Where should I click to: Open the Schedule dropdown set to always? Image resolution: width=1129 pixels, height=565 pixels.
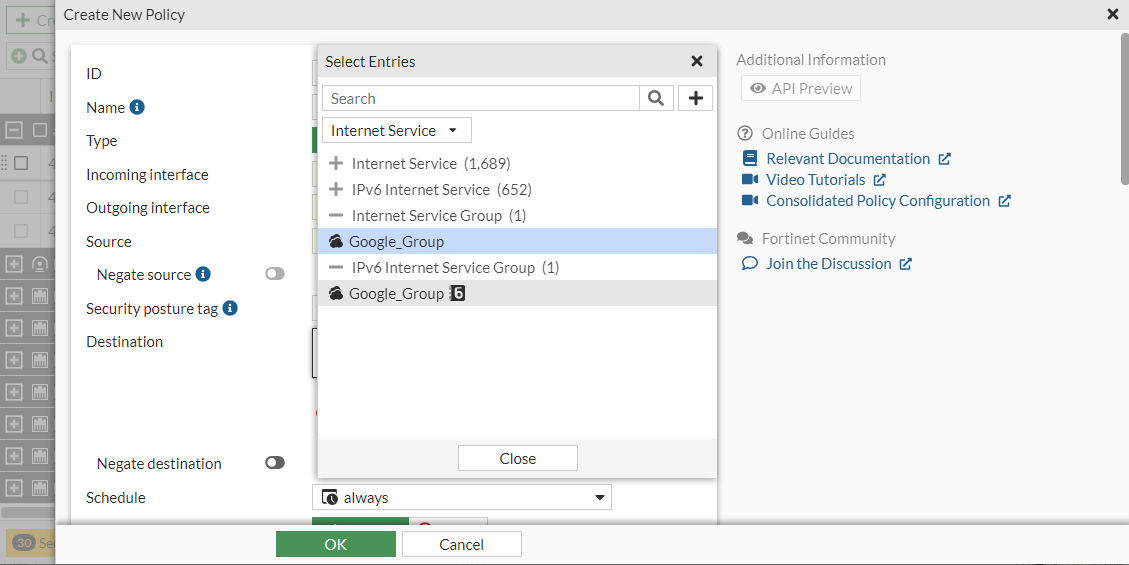point(462,497)
